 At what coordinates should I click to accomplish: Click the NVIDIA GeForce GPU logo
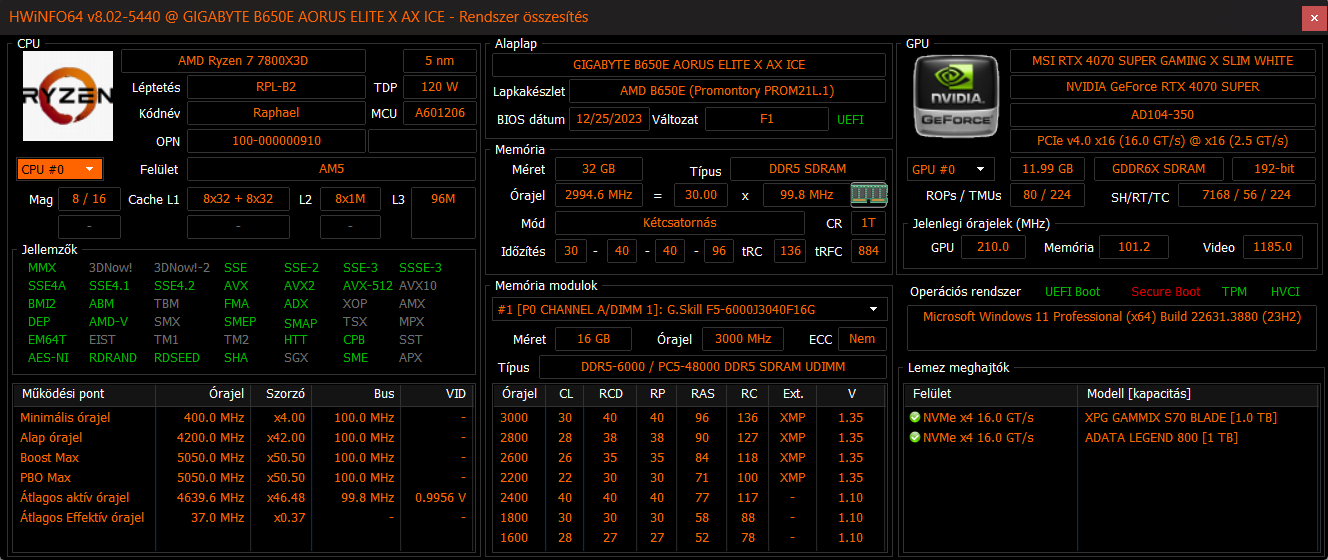(956, 96)
